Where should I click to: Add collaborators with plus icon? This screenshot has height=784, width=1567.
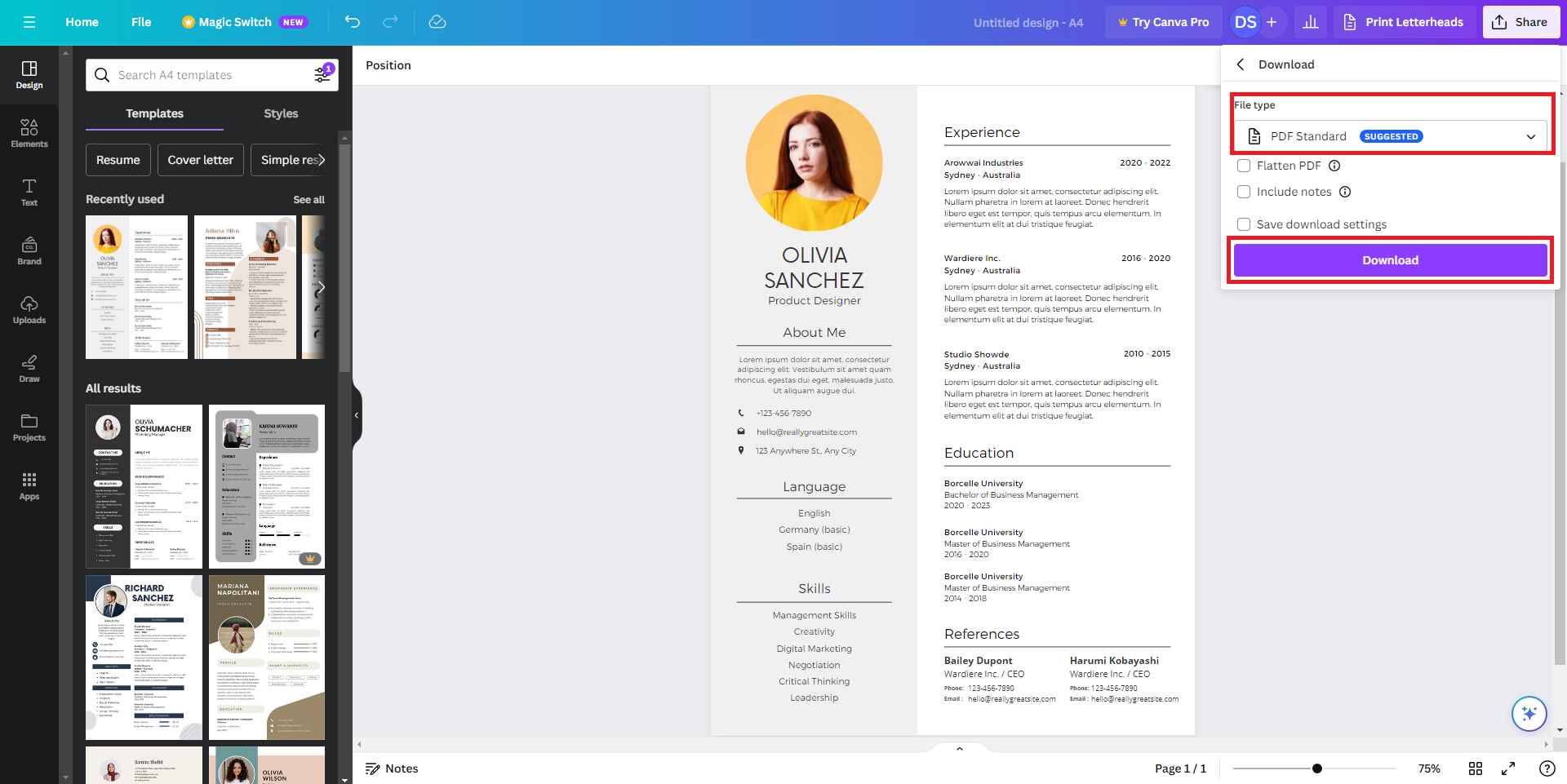1272,22
